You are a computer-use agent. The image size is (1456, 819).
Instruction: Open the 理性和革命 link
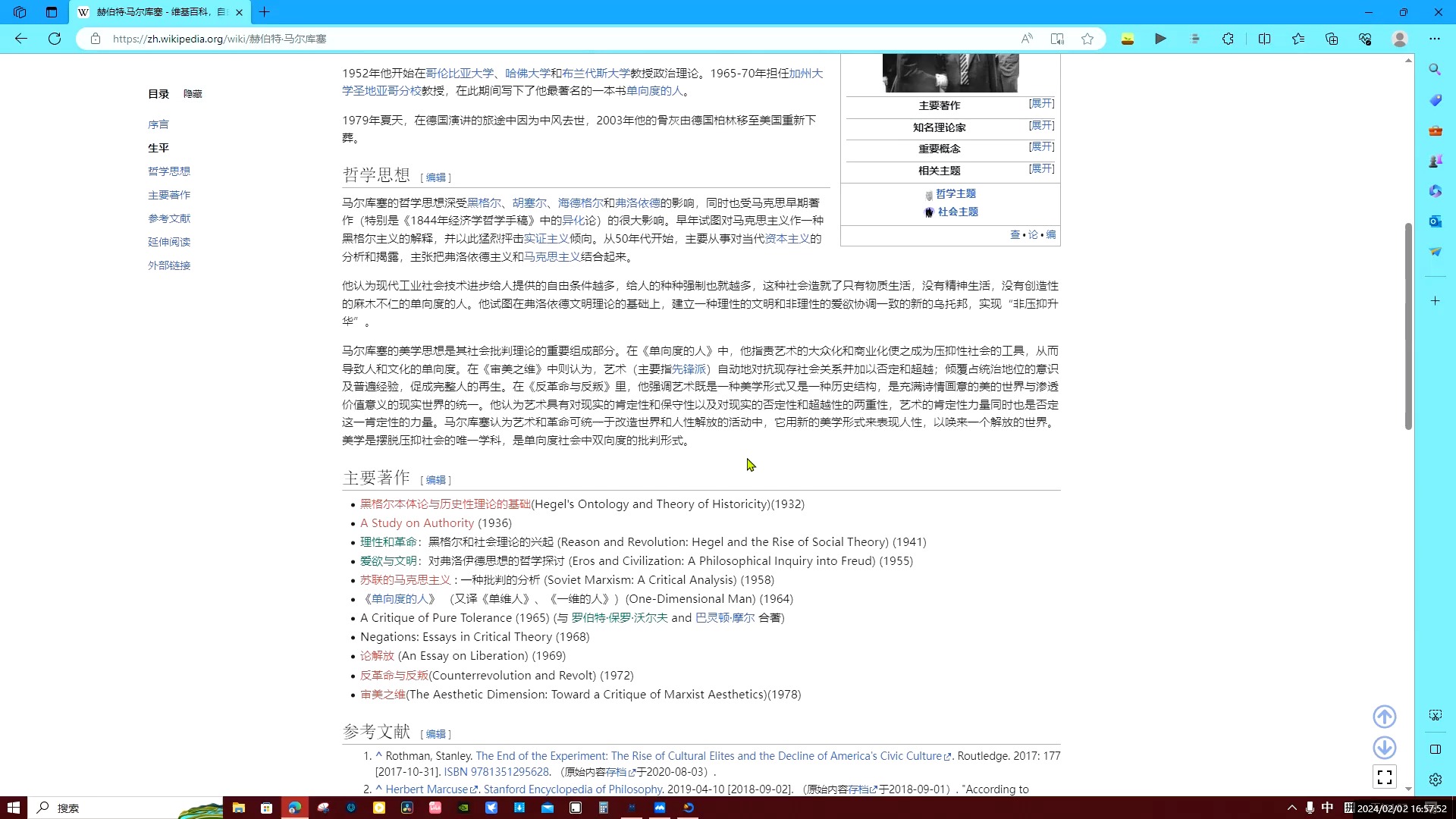[x=388, y=542]
